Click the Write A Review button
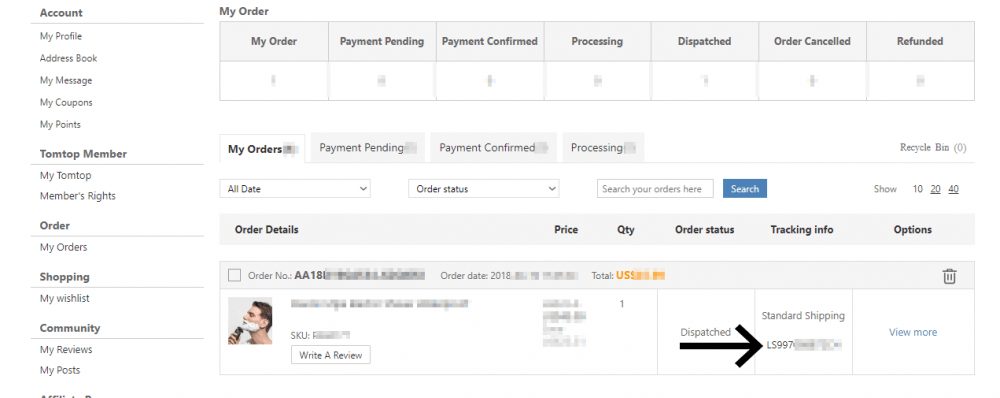This screenshot has width=1000, height=398. point(330,355)
